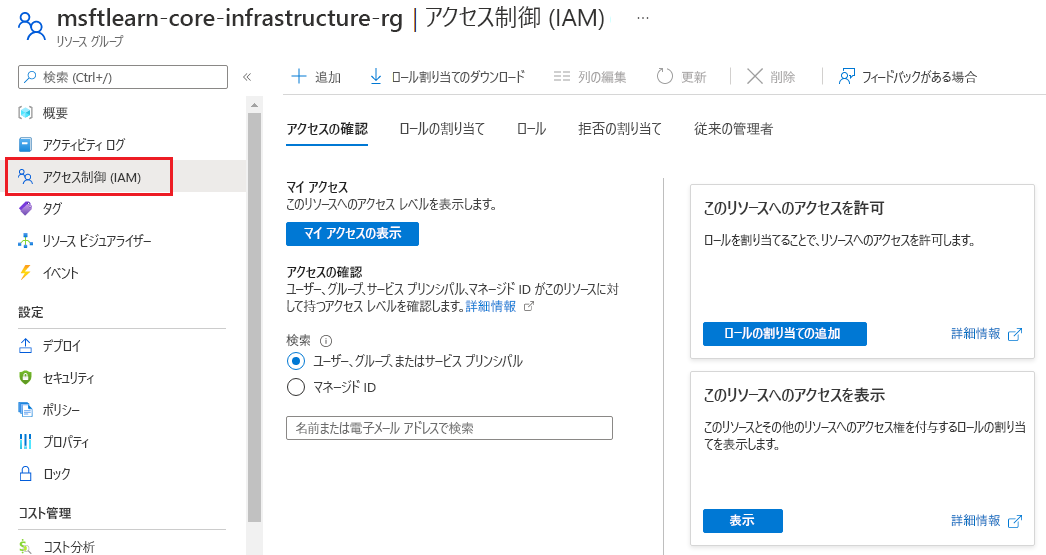
Task: Click the ロック padlock icon
Action: [x=25, y=474]
